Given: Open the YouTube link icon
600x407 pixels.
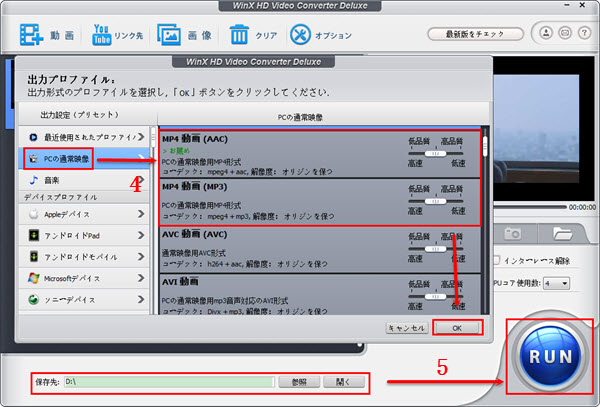Looking at the screenshot, I should 101,35.
